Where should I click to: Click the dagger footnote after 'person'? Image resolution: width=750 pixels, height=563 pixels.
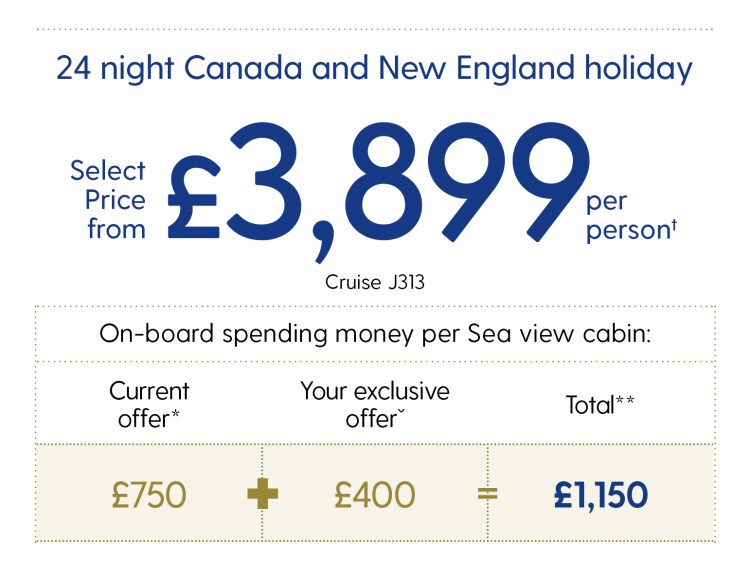pyautogui.click(x=674, y=224)
